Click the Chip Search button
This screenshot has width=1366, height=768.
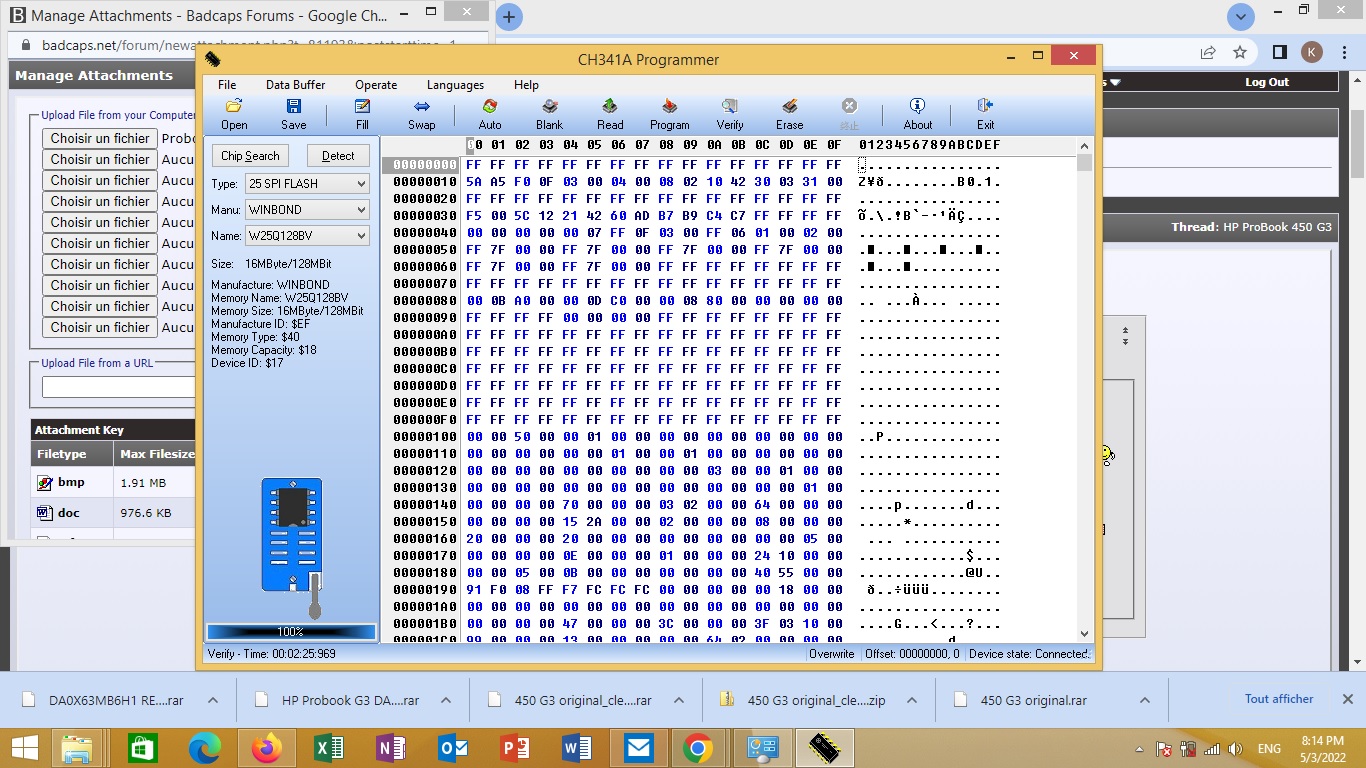click(x=250, y=156)
